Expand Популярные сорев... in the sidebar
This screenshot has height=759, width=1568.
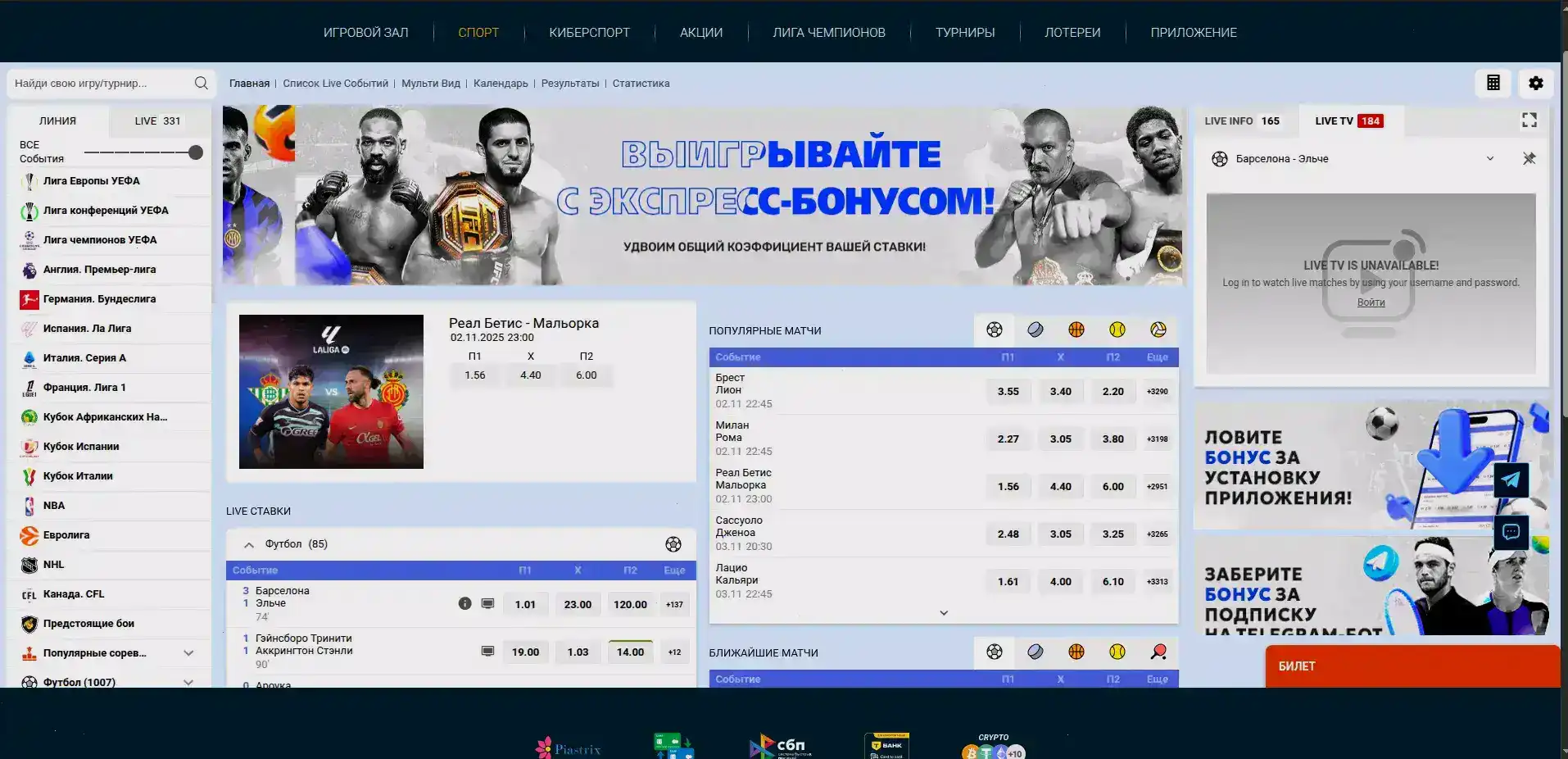(188, 653)
